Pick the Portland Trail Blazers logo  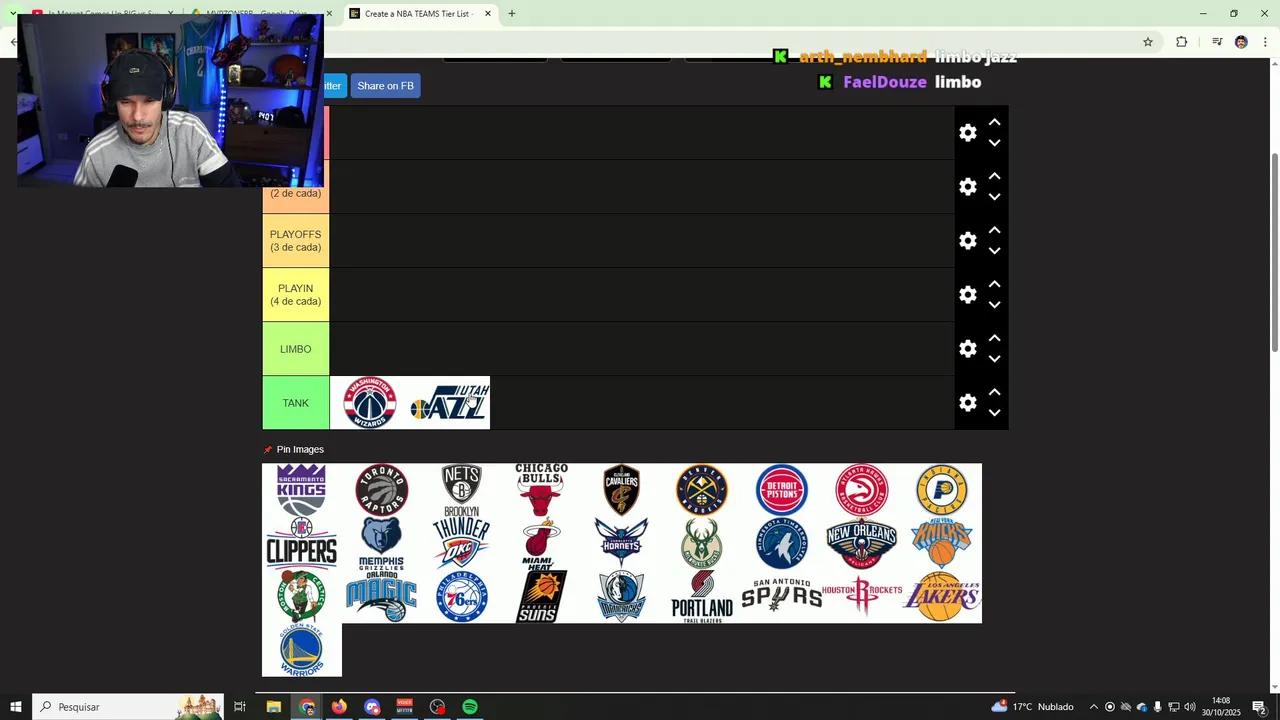coord(702,597)
